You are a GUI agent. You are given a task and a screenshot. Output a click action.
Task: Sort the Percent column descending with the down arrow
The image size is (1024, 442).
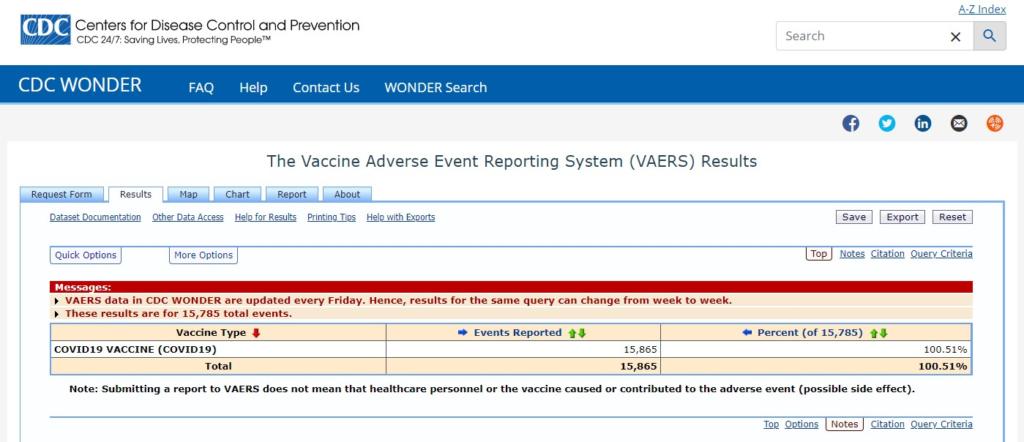(x=884, y=333)
